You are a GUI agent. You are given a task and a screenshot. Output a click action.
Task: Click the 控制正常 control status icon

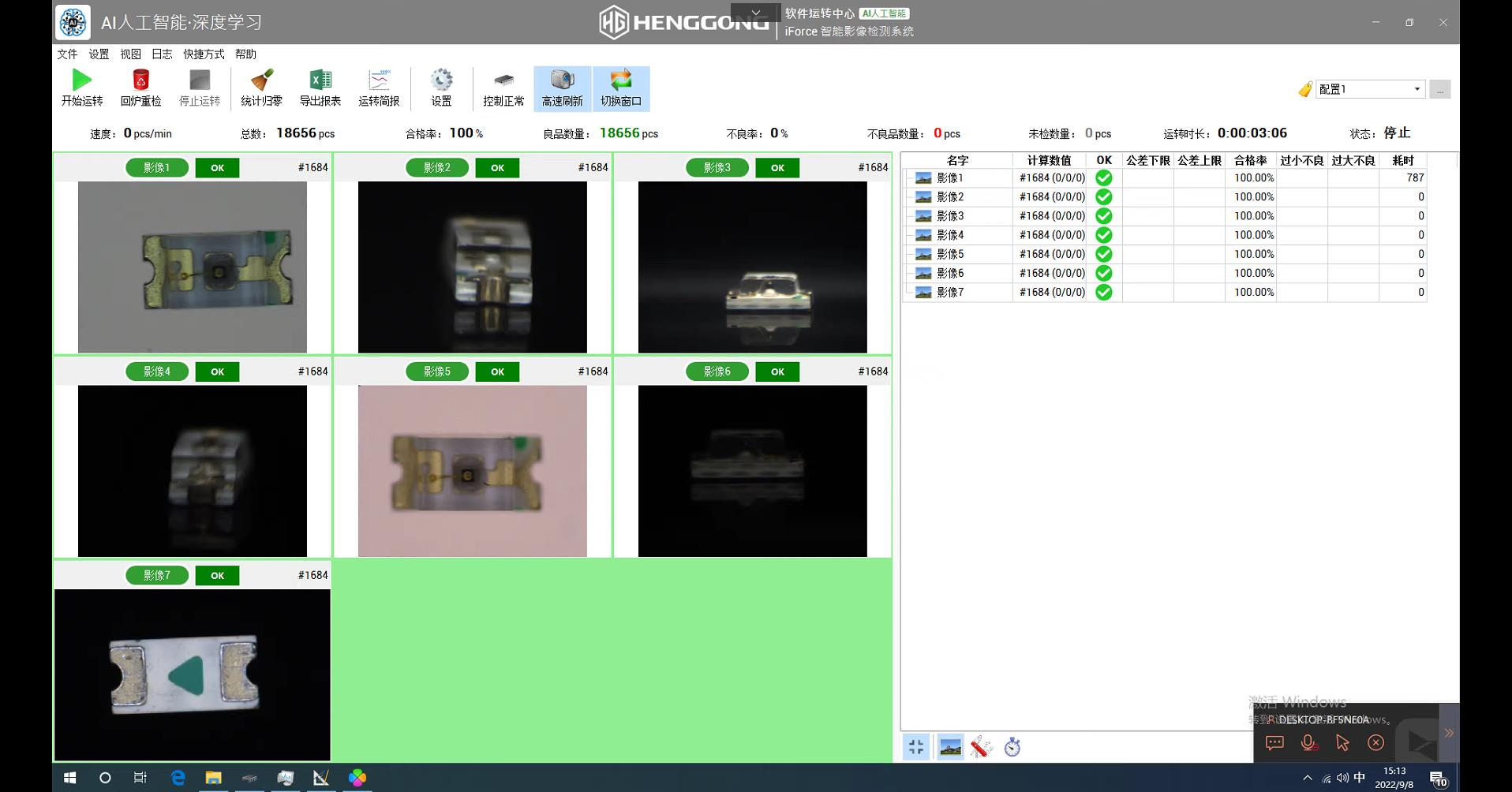pyautogui.click(x=503, y=80)
